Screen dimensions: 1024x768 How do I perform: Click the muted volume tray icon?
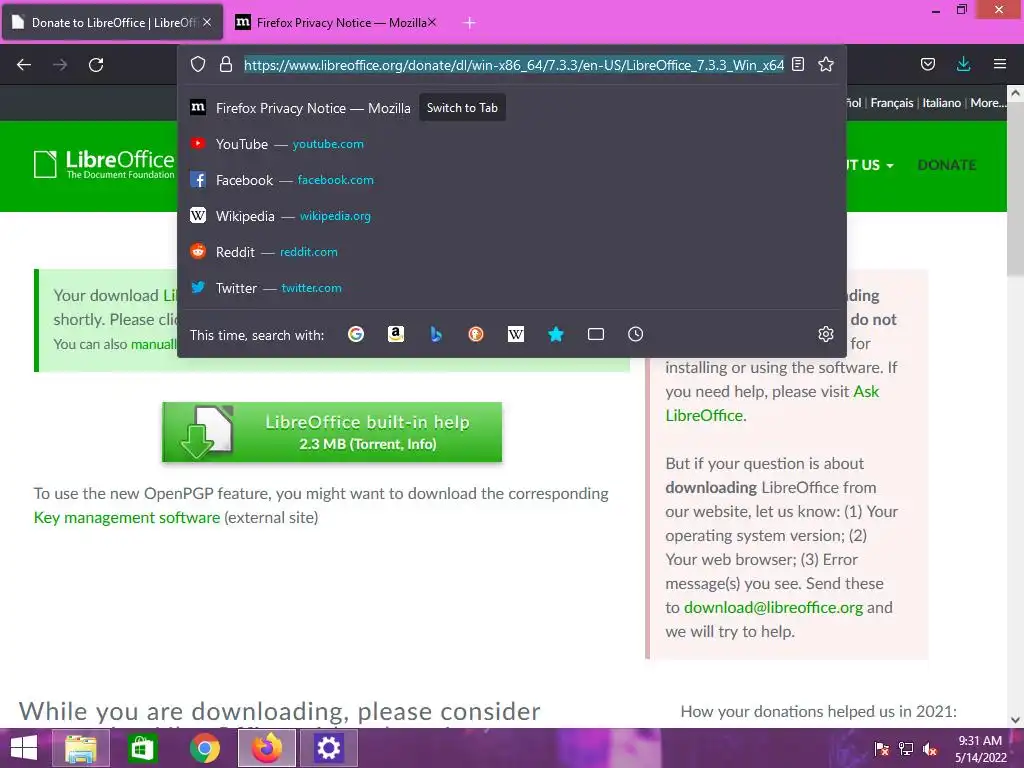930,749
